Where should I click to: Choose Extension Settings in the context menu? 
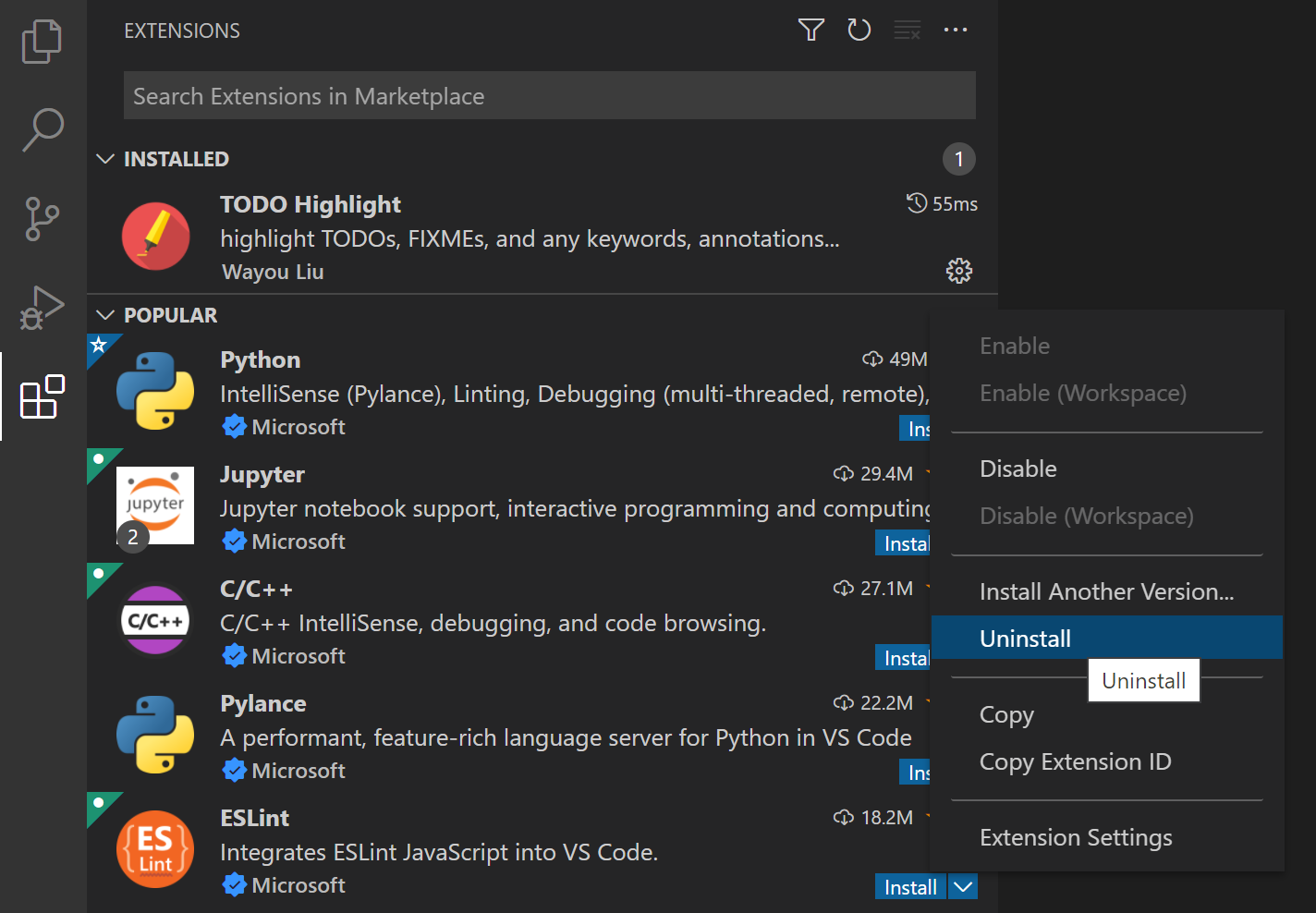coord(1075,837)
